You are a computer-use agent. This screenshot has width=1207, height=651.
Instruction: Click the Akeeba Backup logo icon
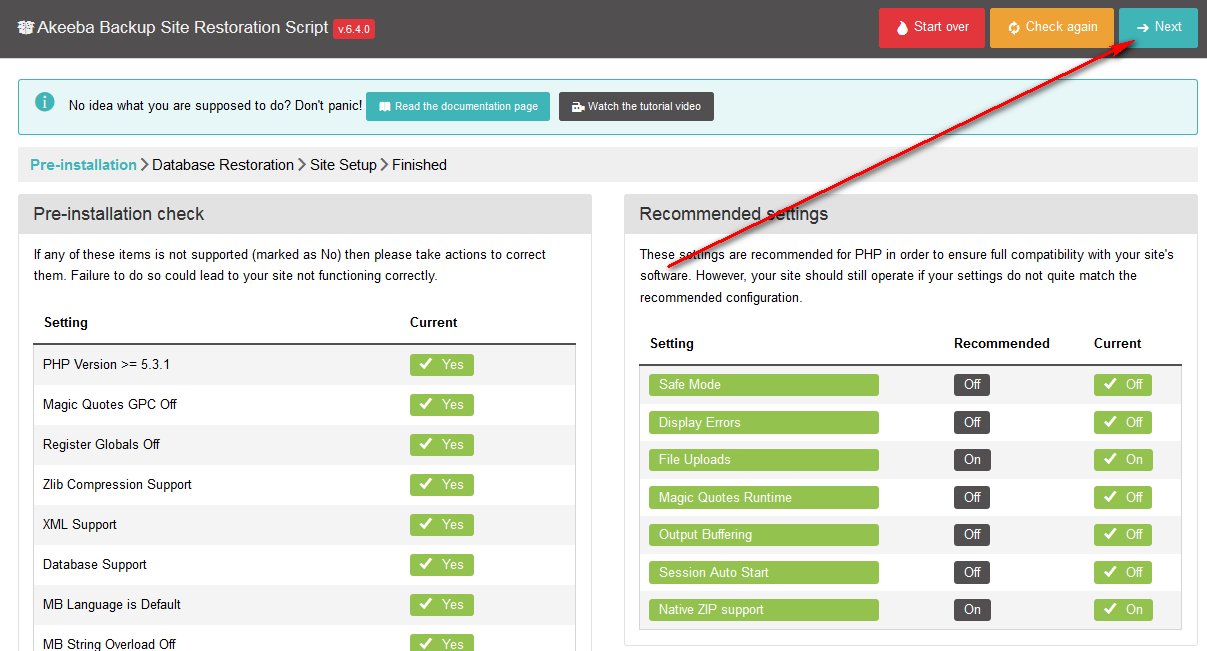[x=26, y=28]
